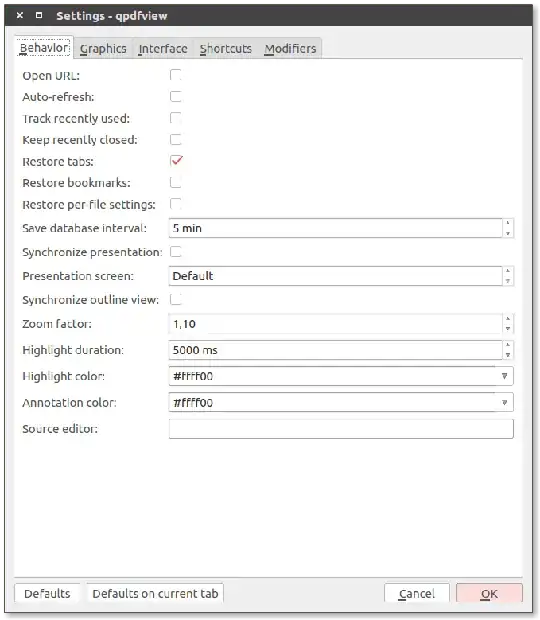The image size is (540, 620).
Task: Click the Highlight color #ffff00 text
Action: pos(193,376)
